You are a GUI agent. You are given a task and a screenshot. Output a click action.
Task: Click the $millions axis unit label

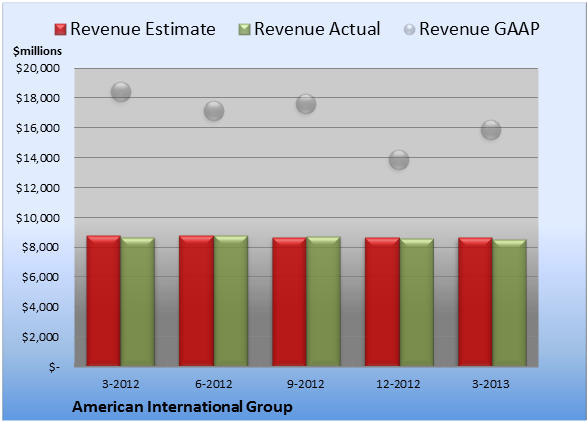pos(38,51)
